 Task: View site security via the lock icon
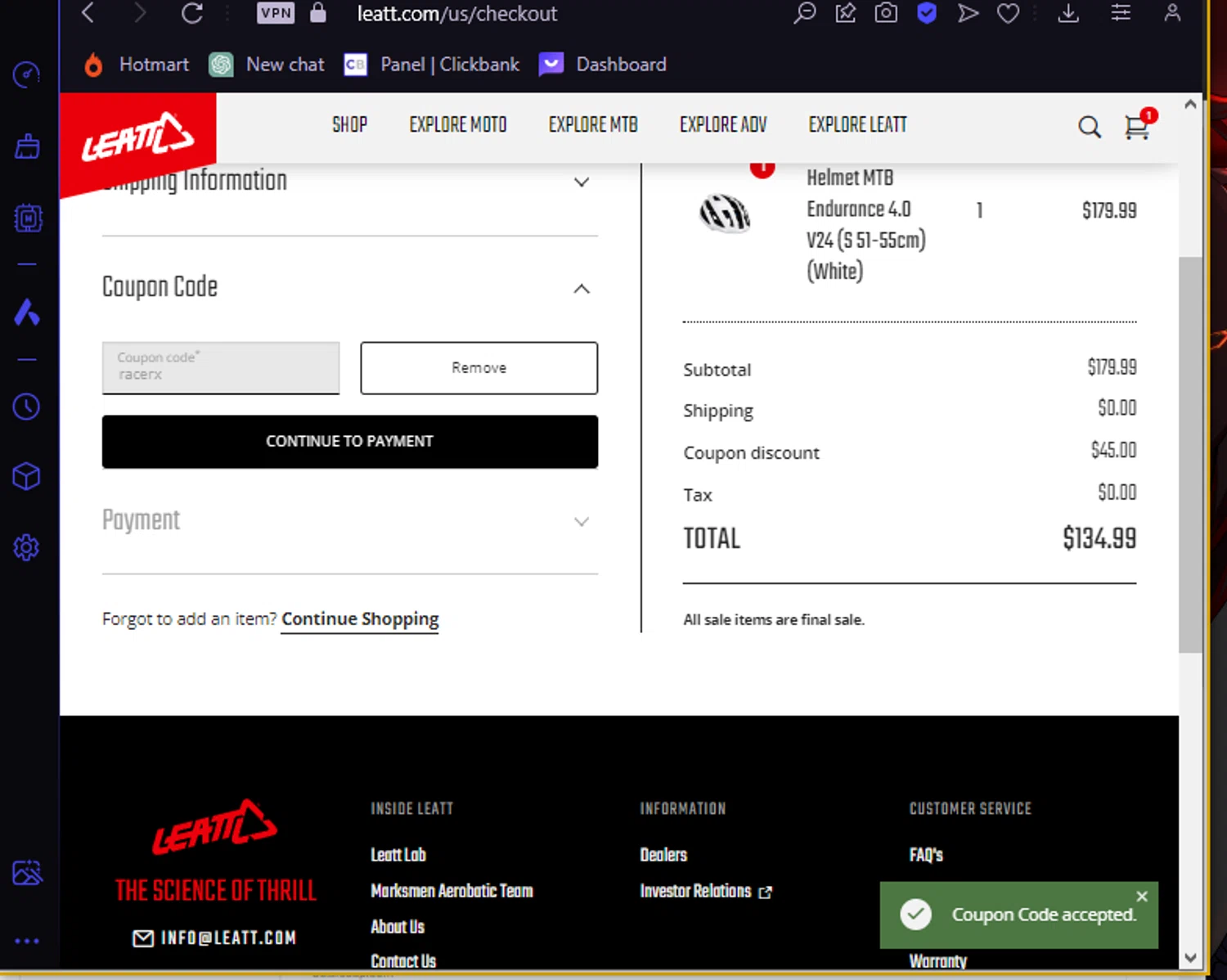pyautogui.click(x=318, y=13)
